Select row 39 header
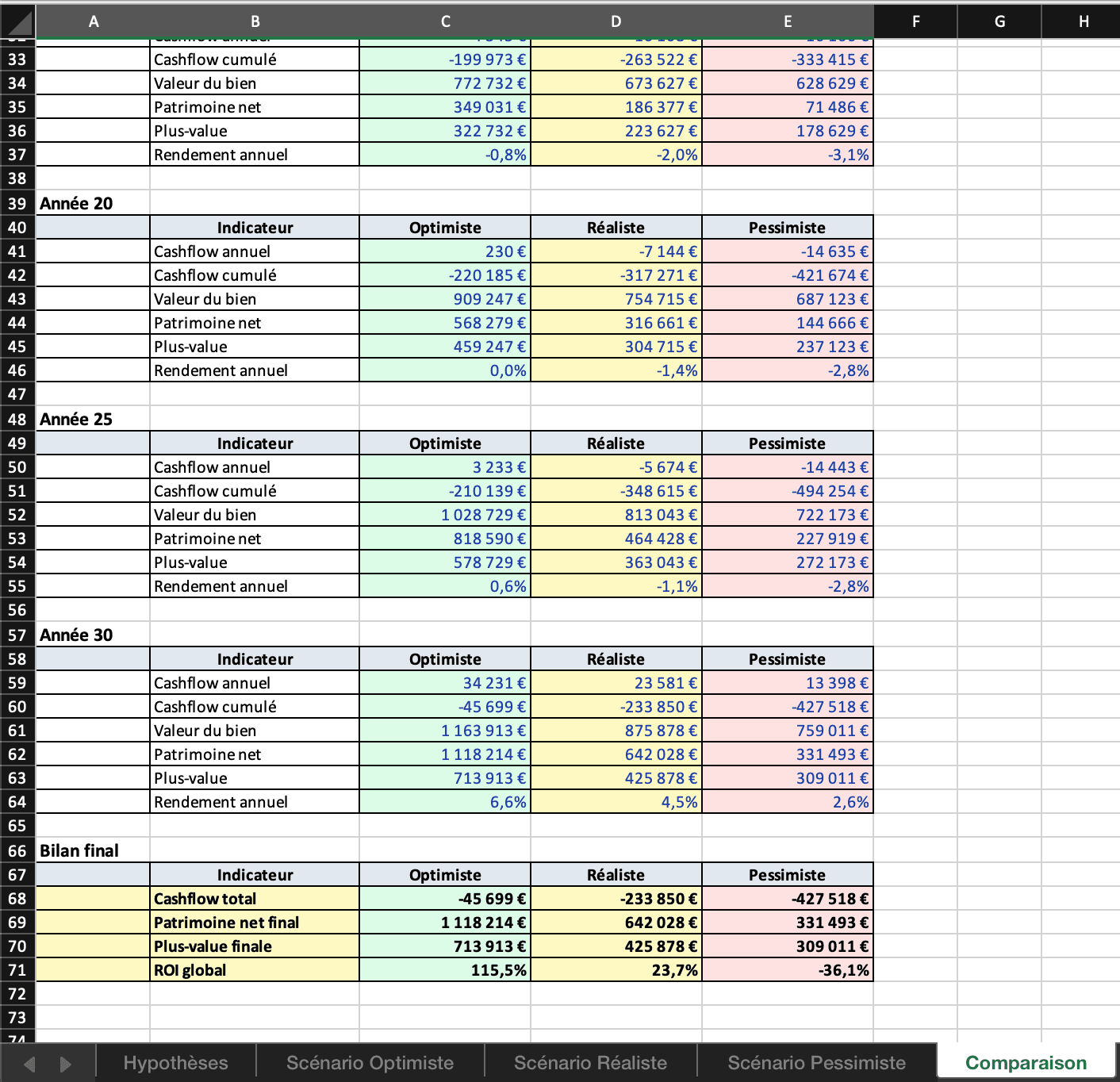 pyautogui.click(x=17, y=203)
